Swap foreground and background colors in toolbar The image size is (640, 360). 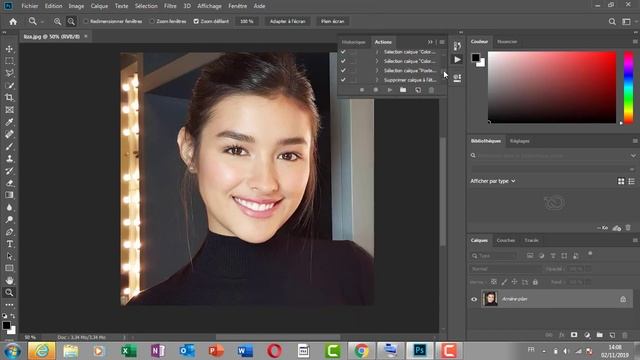click(x=13, y=316)
